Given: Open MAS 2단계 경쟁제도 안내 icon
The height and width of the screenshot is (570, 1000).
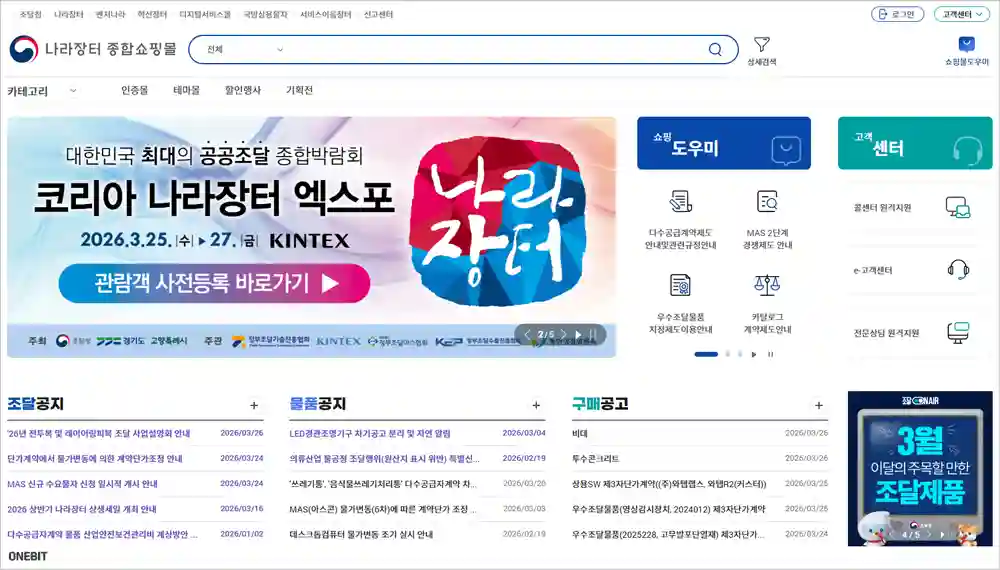Looking at the screenshot, I should tap(767, 201).
